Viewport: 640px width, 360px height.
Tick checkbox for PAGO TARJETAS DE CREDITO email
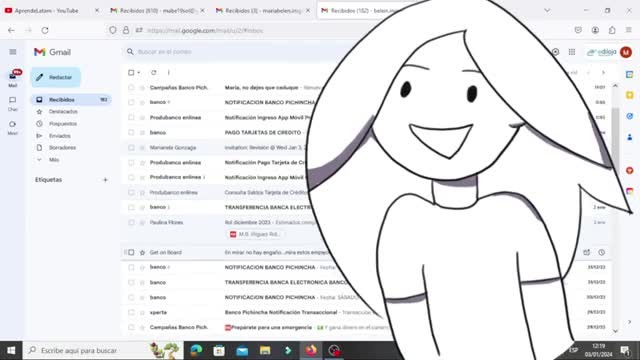tap(131, 133)
